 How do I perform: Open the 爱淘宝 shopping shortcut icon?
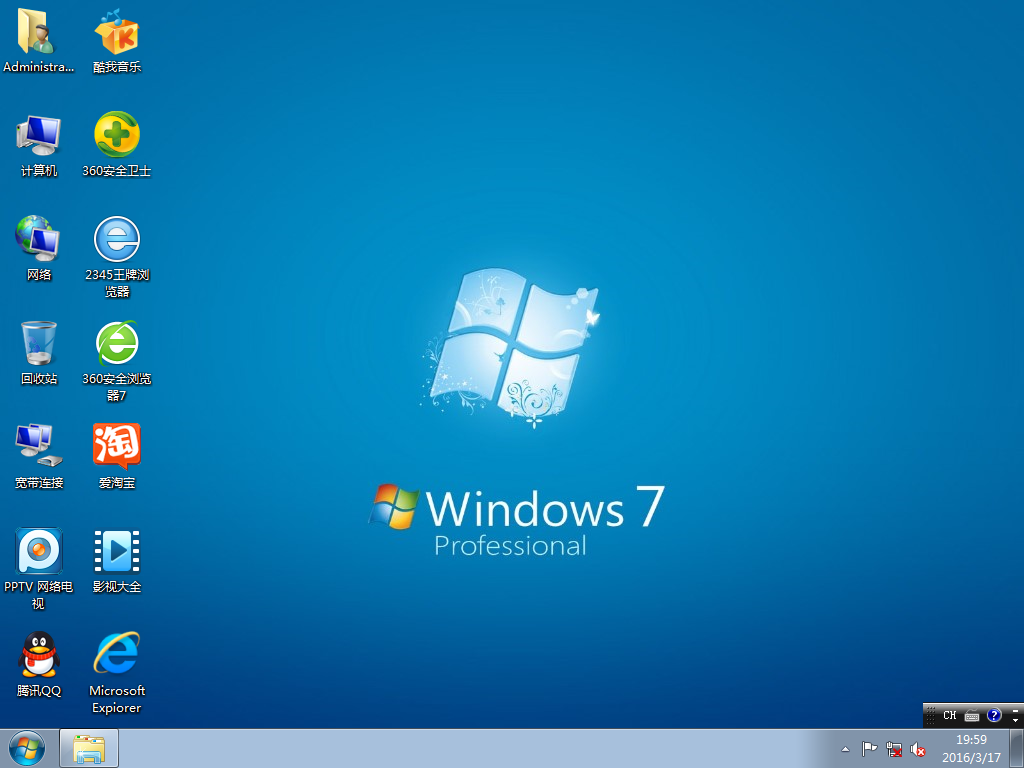coord(117,456)
